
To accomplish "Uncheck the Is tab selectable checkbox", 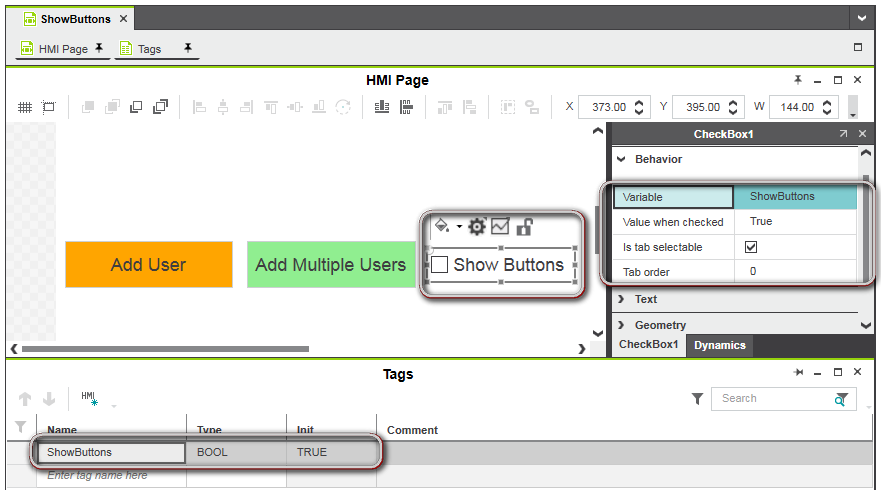I will pos(751,247).
